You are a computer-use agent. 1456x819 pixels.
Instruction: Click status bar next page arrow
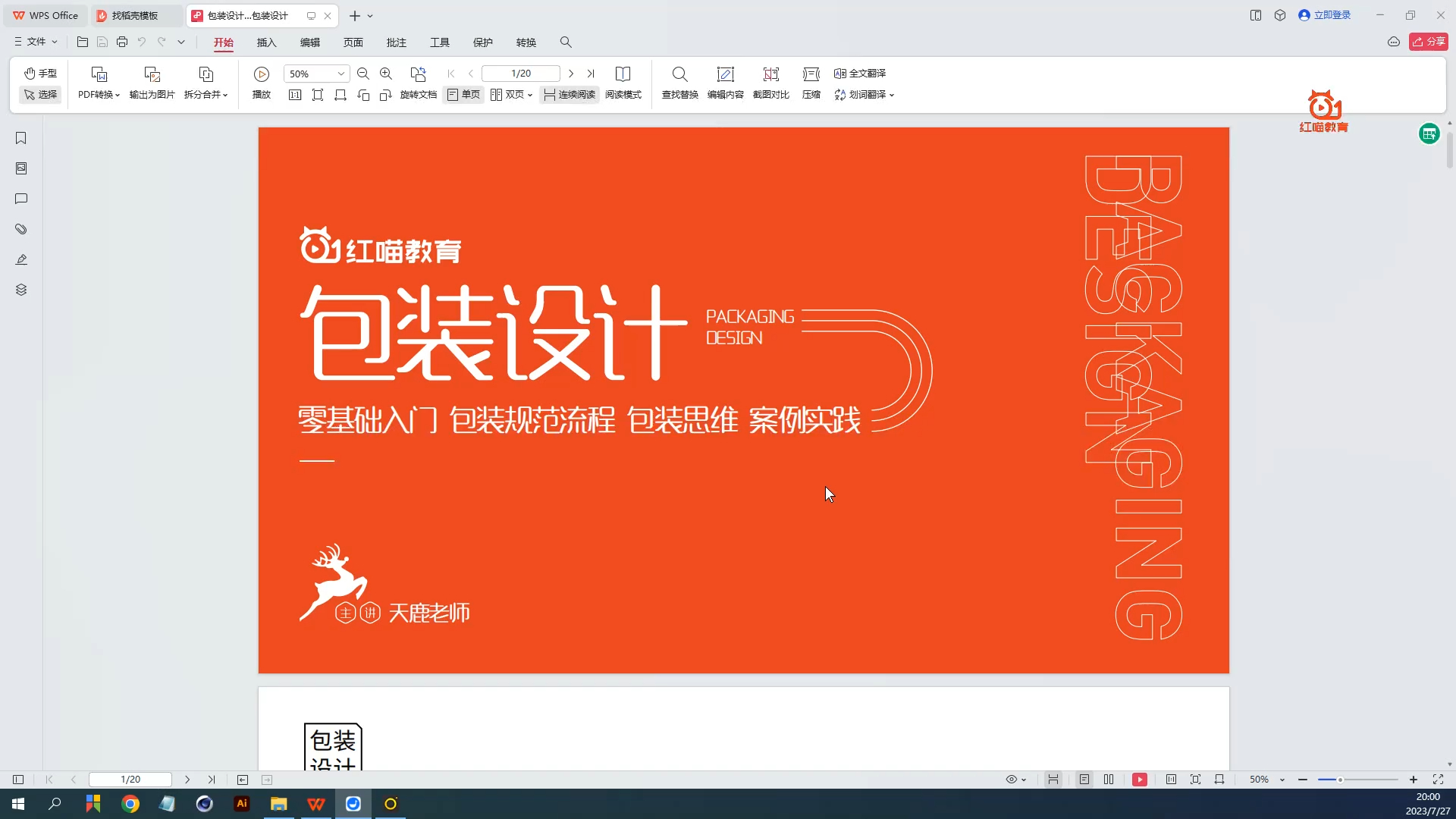coord(187,780)
